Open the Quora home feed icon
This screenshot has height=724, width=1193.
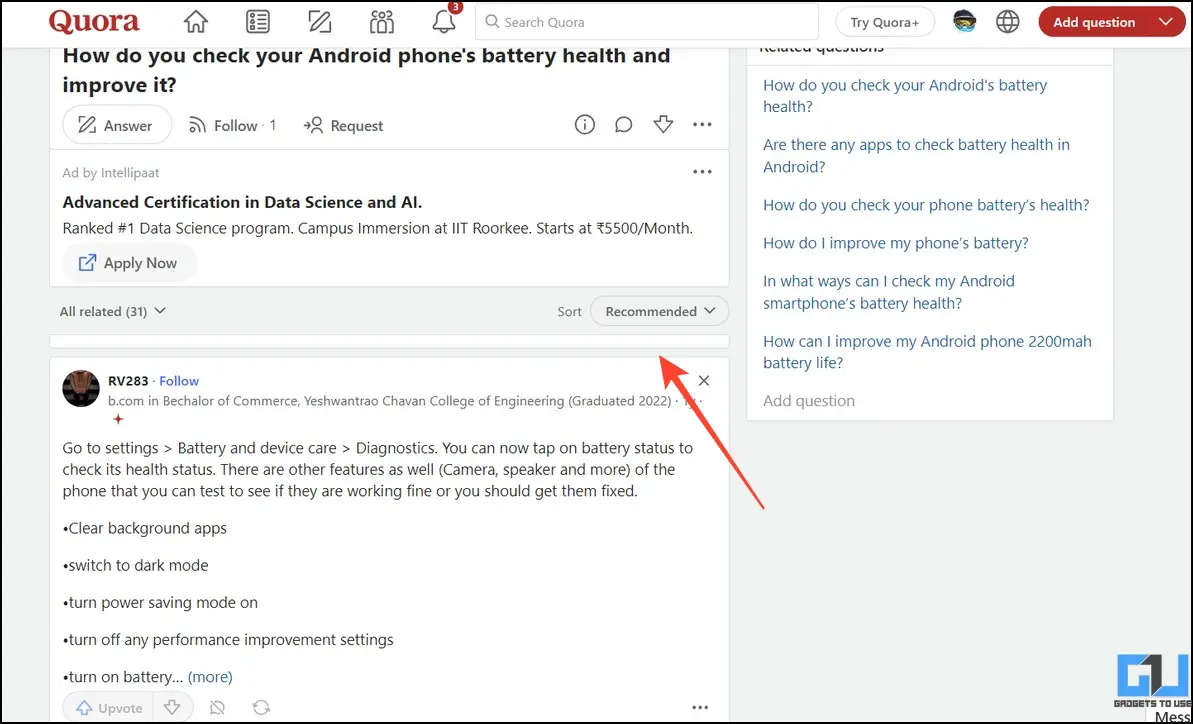196,22
